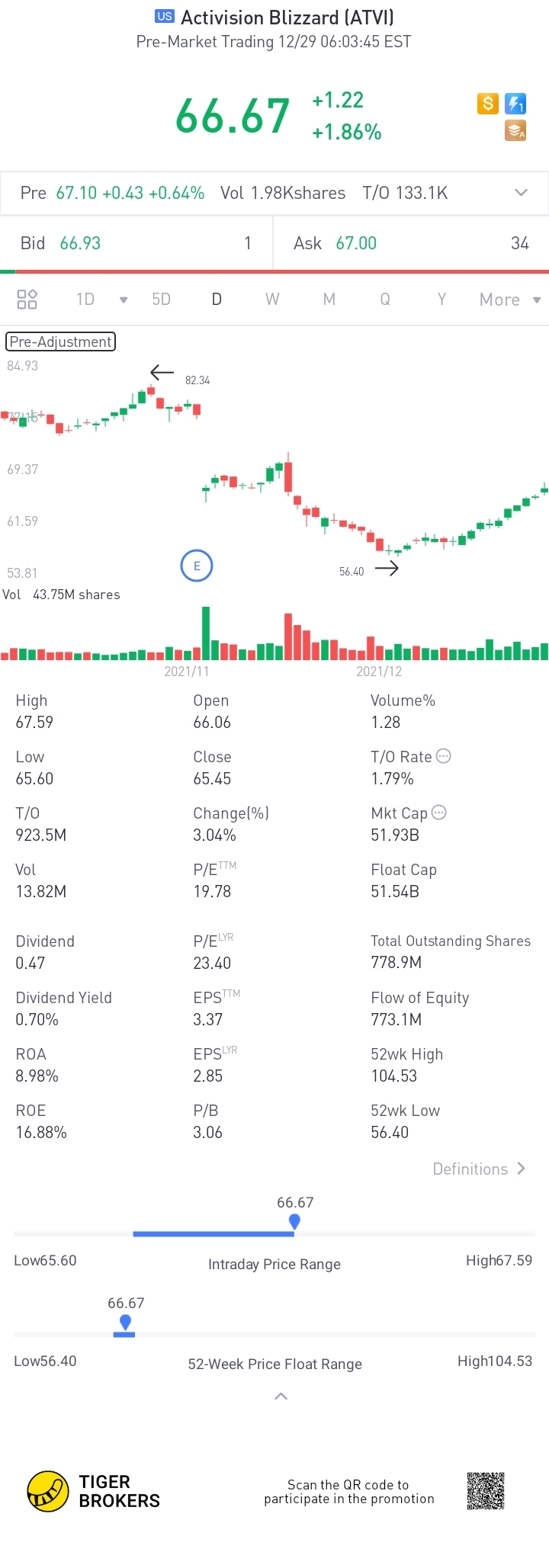Tap the Intraday Price Range marker
The height and width of the screenshot is (1568, 549).
tap(294, 1221)
